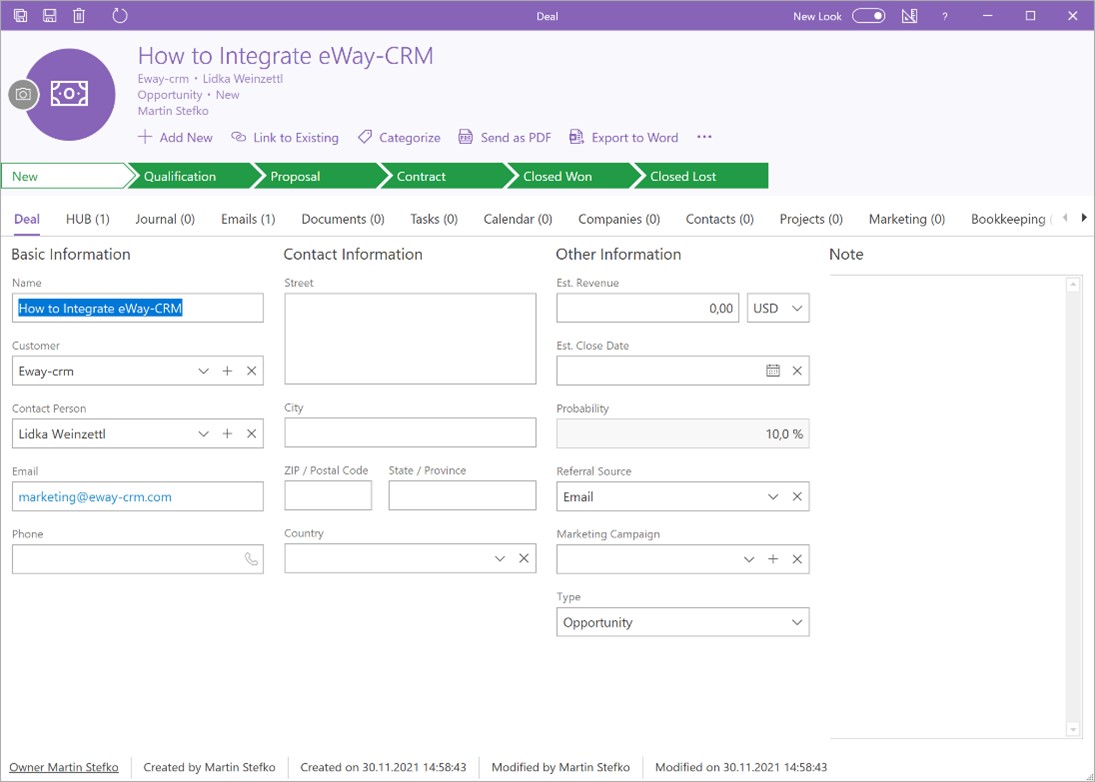1095x782 pixels.
Task: Mark the deal as Closed Won
Action: [568, 176]
